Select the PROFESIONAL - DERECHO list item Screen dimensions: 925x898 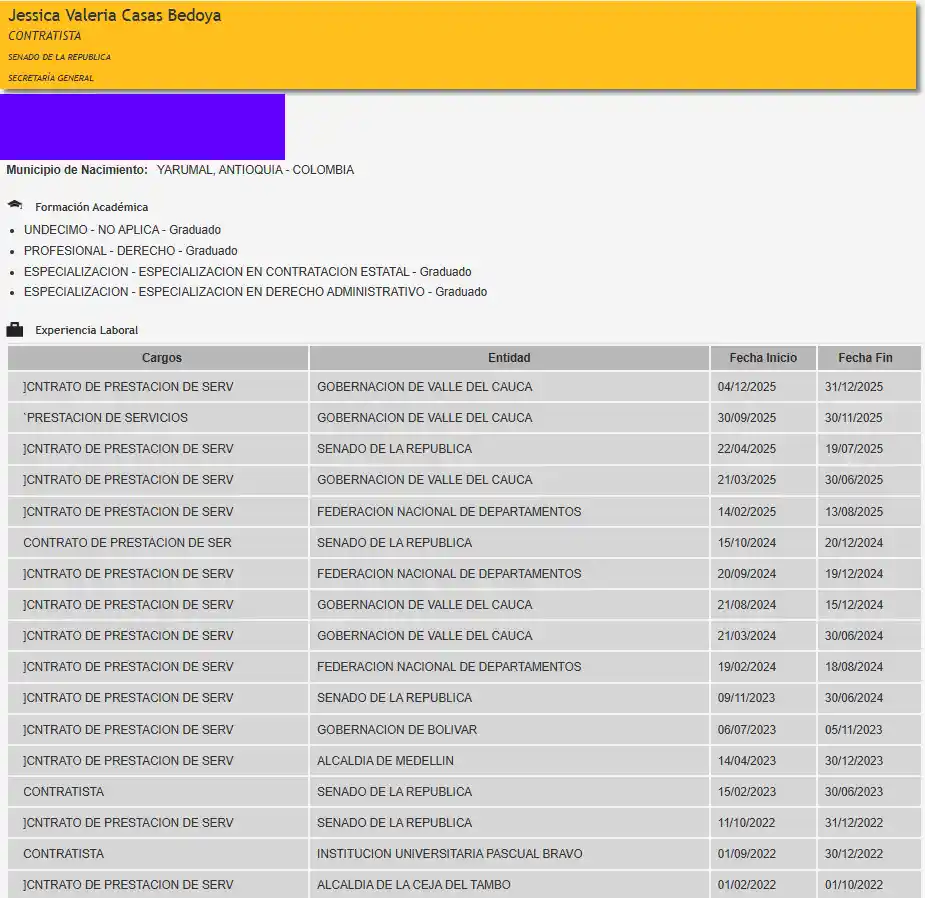130,251
